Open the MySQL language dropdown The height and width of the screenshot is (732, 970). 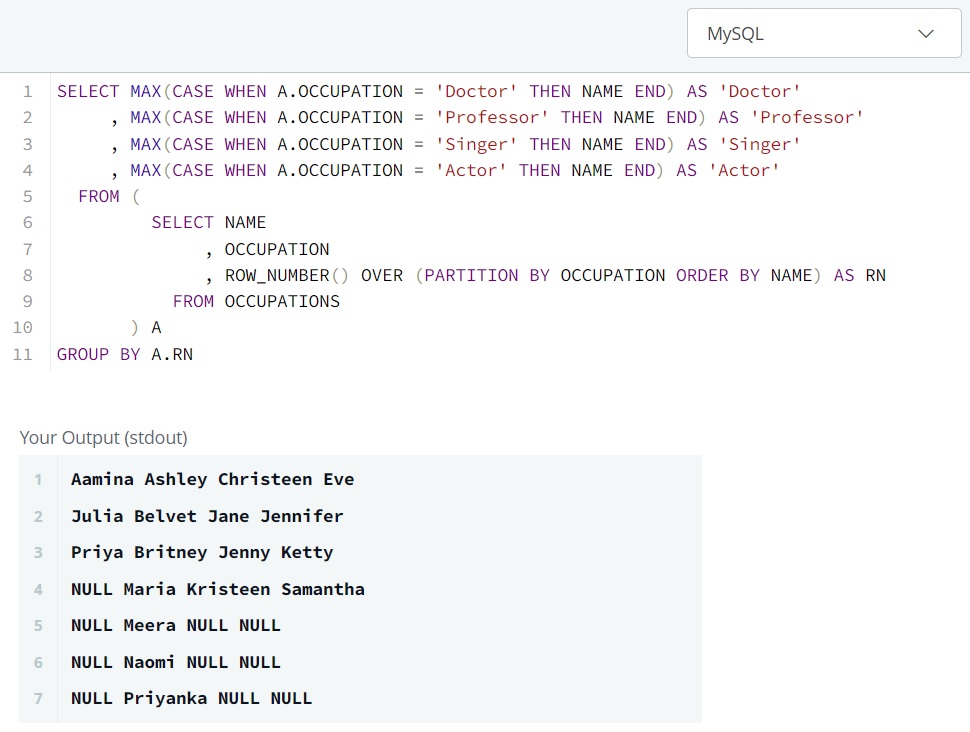824,33
